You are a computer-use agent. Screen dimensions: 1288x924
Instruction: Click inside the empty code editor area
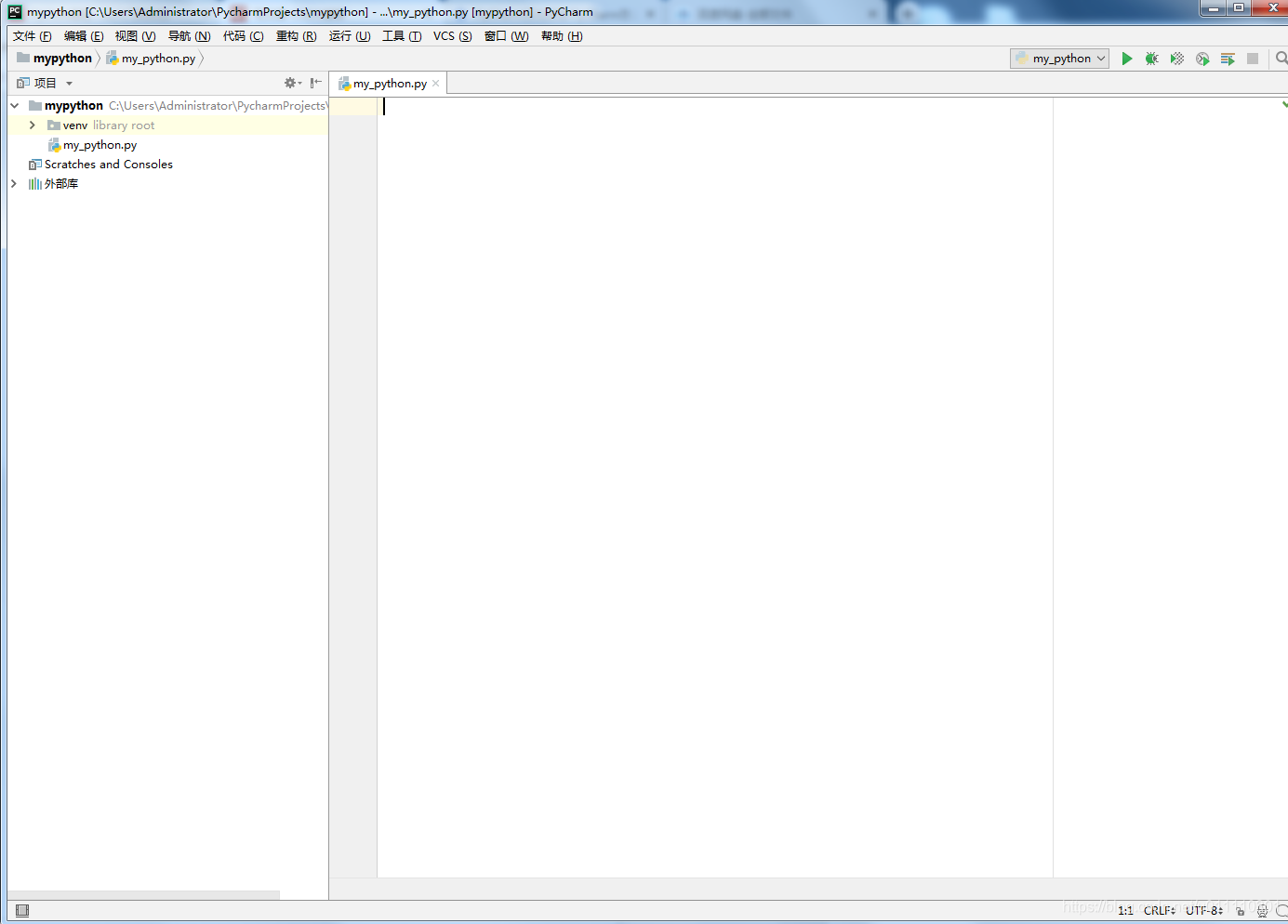point(714,487)
